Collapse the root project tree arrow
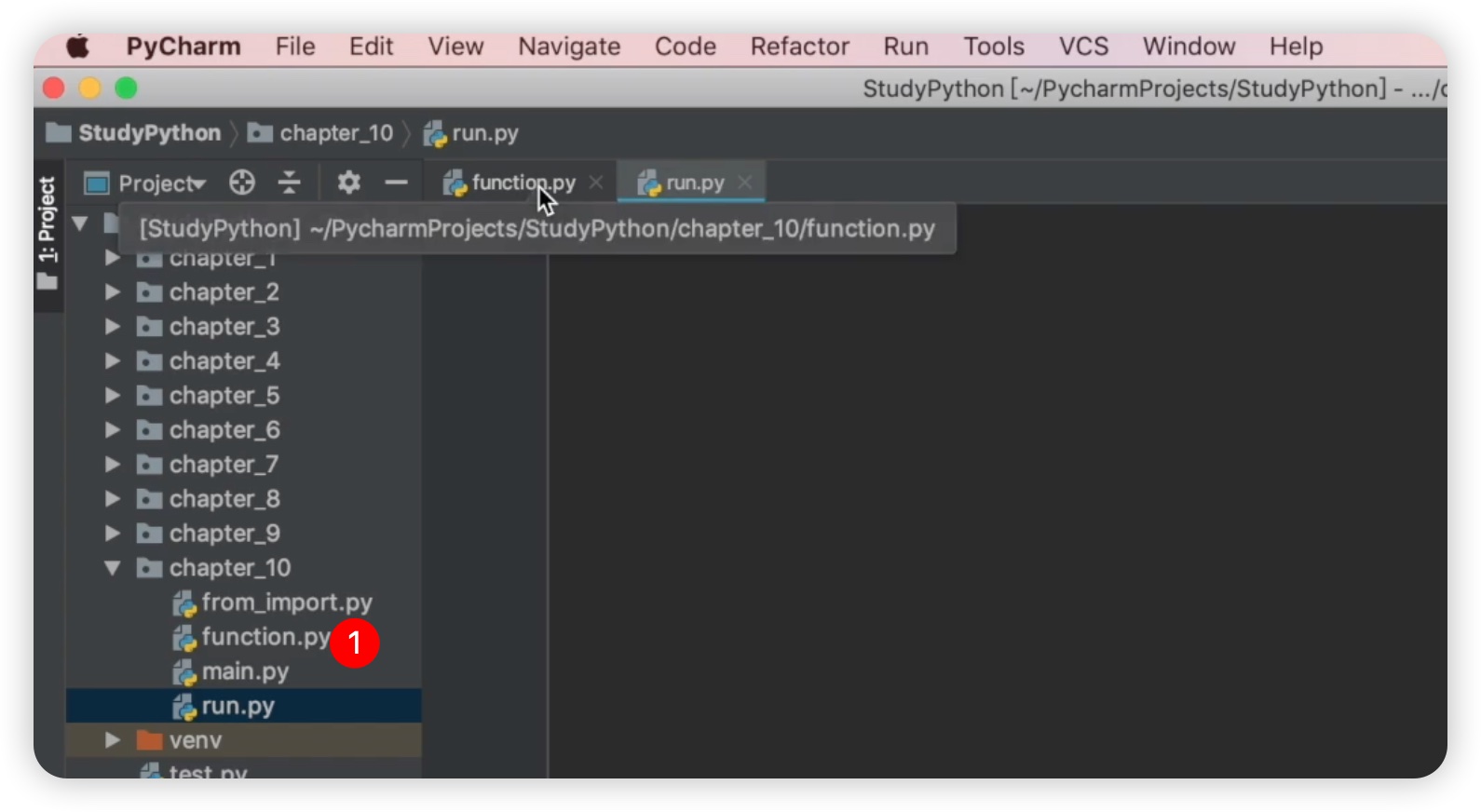This screenshot has width=1481, height=812. pyautogui.click(x=80, y=223)
